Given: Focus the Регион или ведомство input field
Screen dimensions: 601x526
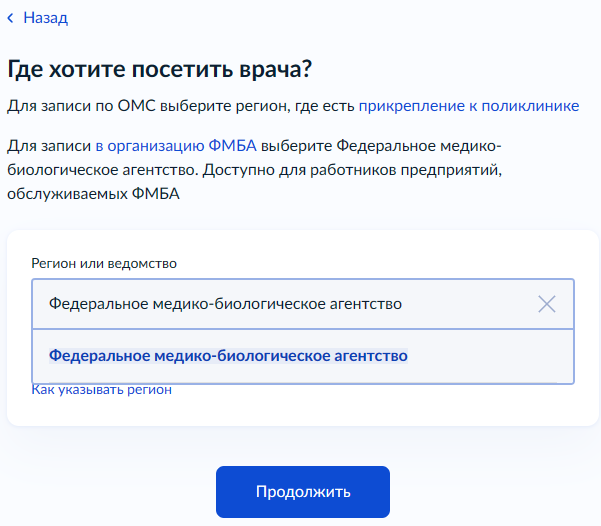Looking at the screenshot, I should [x=303, y=304].
